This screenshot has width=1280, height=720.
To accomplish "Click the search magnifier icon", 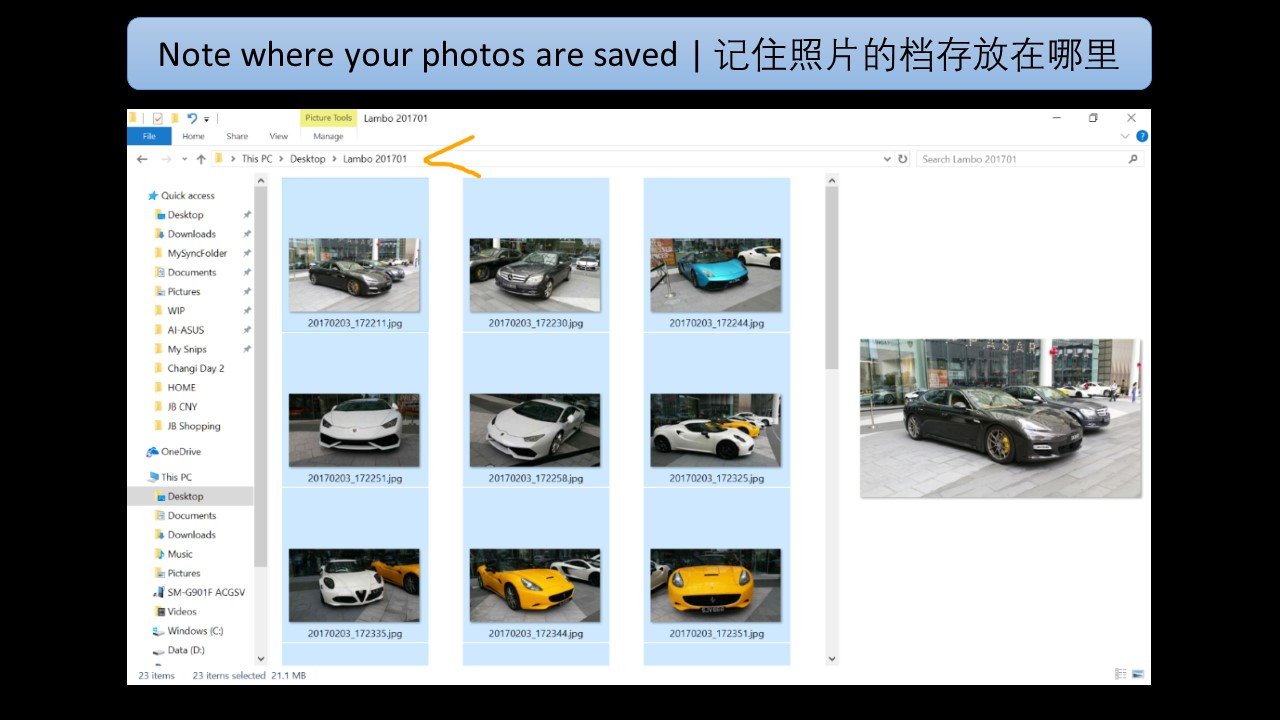I will [x=1133, y=159].
